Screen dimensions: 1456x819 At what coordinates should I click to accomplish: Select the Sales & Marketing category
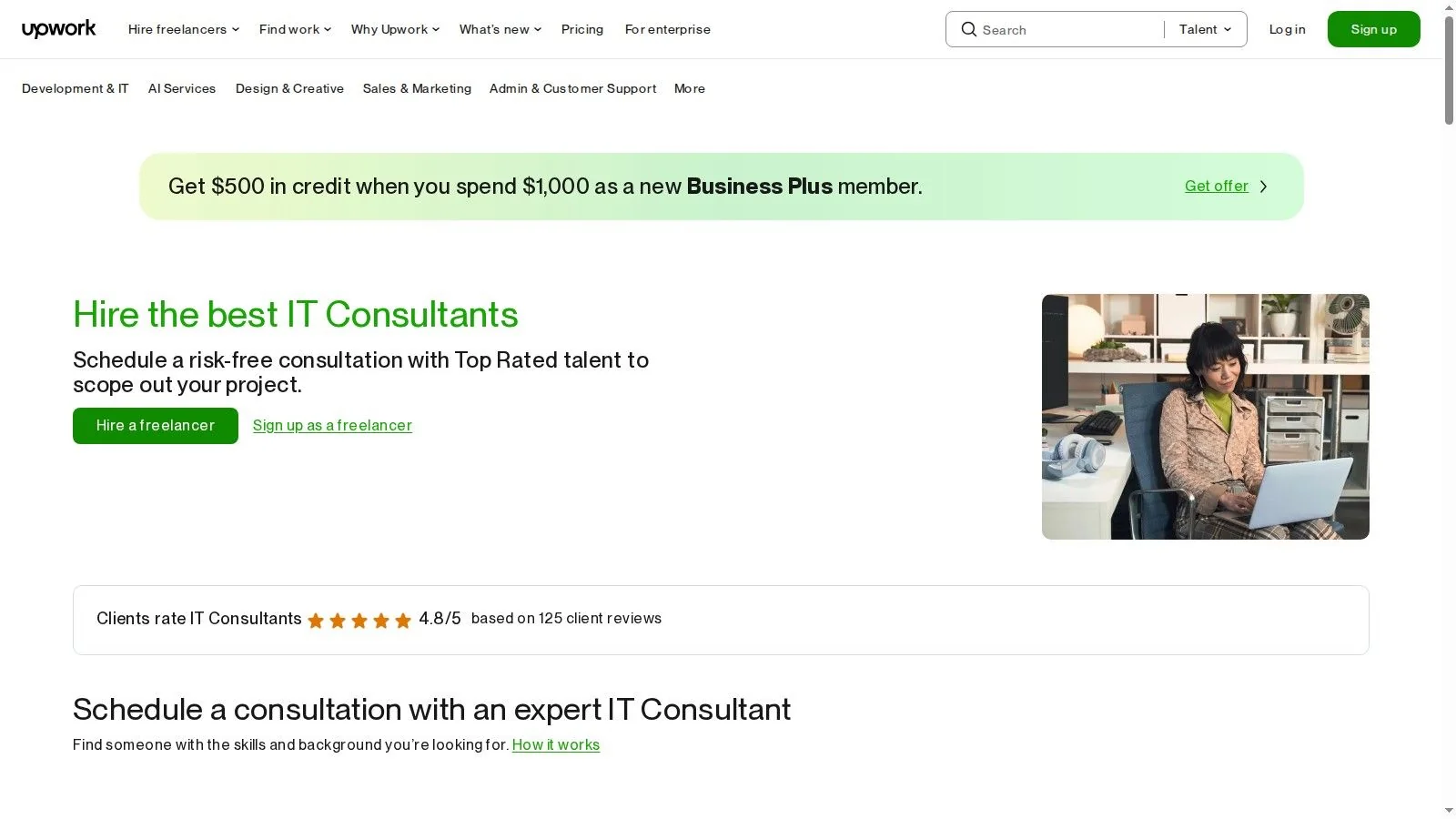(417, 88)
